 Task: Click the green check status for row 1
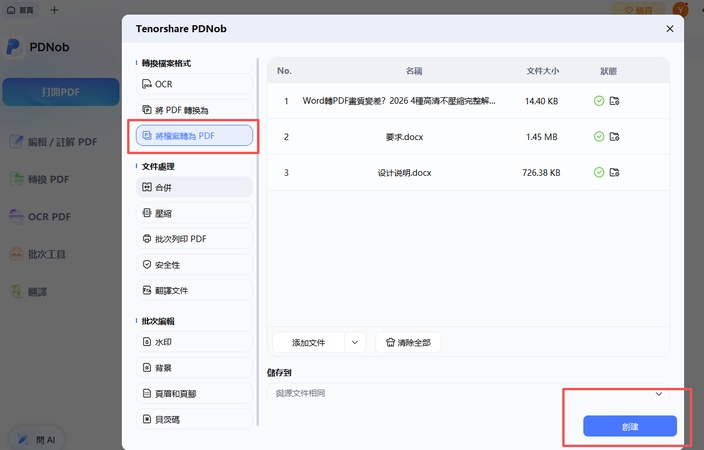tap(599, 101)
